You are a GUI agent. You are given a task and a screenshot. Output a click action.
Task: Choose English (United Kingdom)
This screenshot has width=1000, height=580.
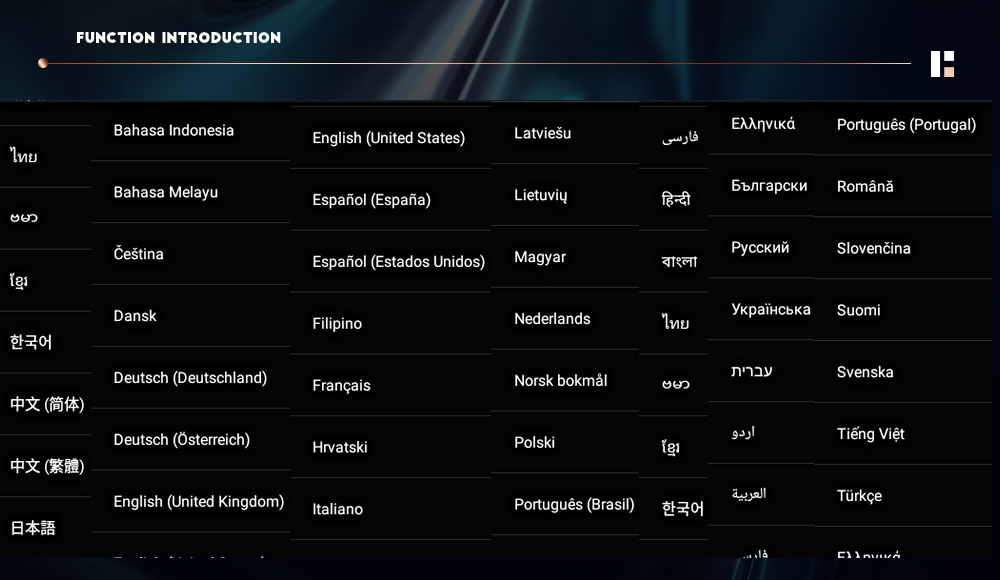199,502
